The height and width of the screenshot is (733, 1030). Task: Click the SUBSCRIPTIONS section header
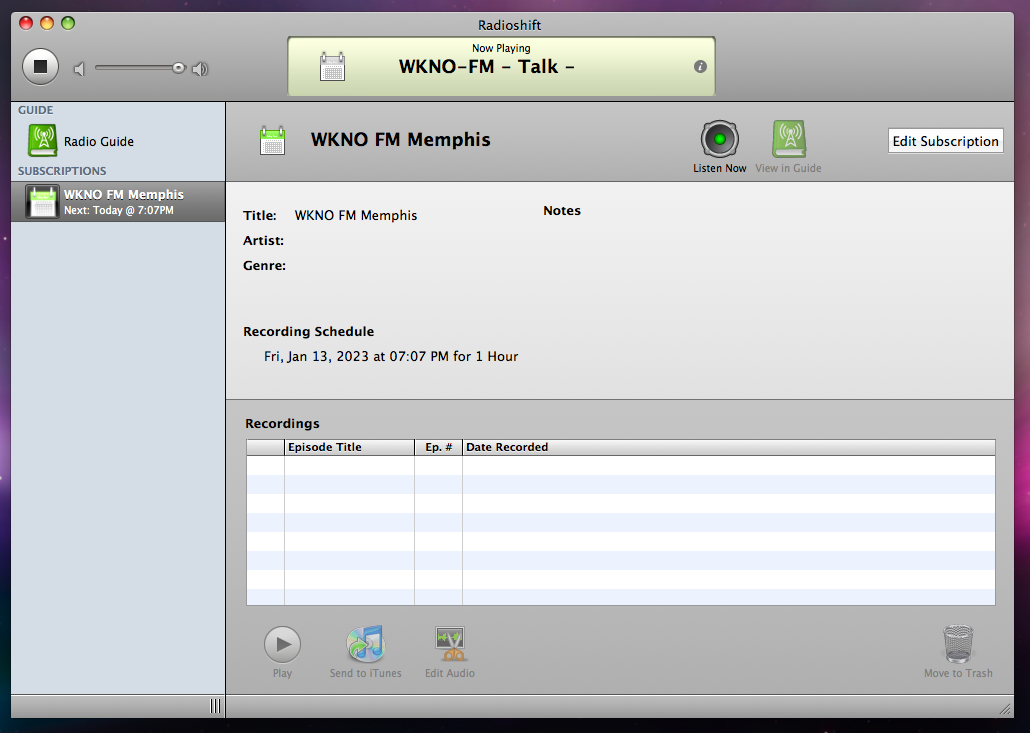tap(62, 171)
